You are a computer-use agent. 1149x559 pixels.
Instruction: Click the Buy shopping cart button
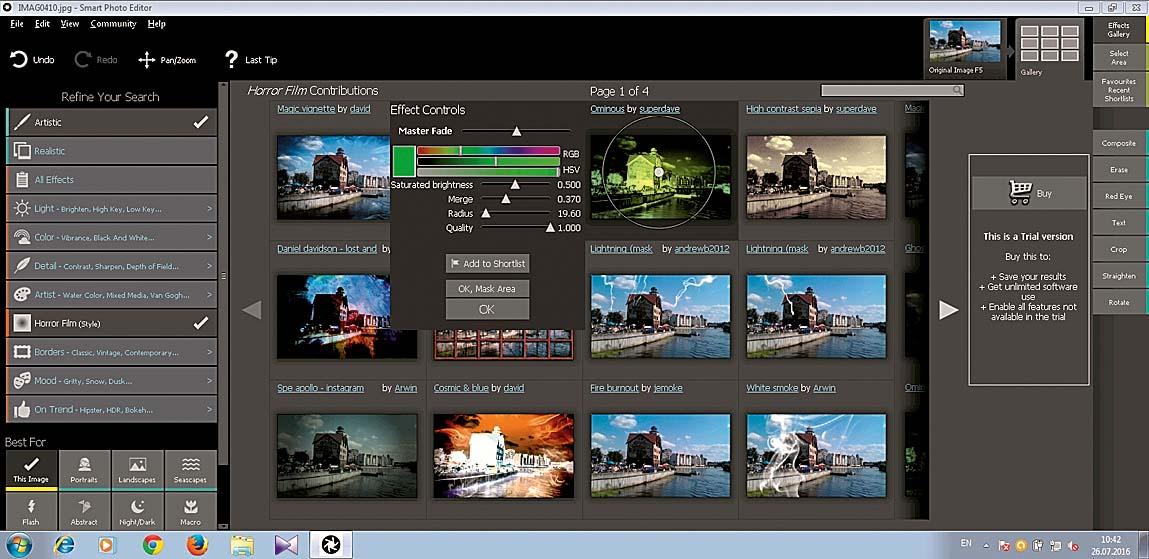[x=1028, y=193]
